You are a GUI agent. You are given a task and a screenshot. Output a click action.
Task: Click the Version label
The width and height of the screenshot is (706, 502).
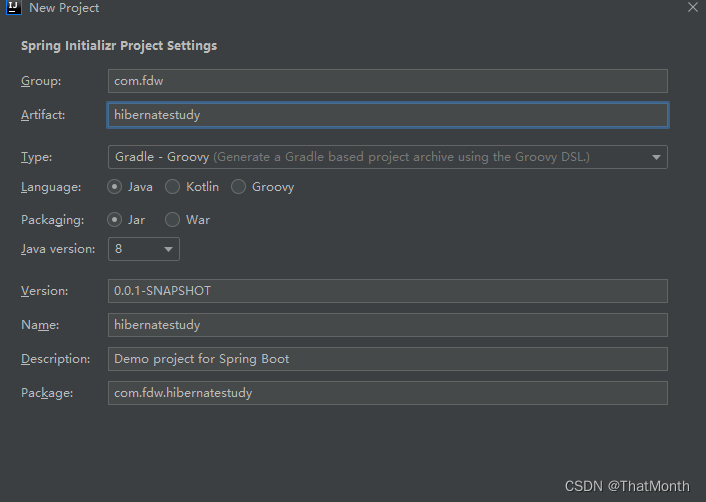45,291
